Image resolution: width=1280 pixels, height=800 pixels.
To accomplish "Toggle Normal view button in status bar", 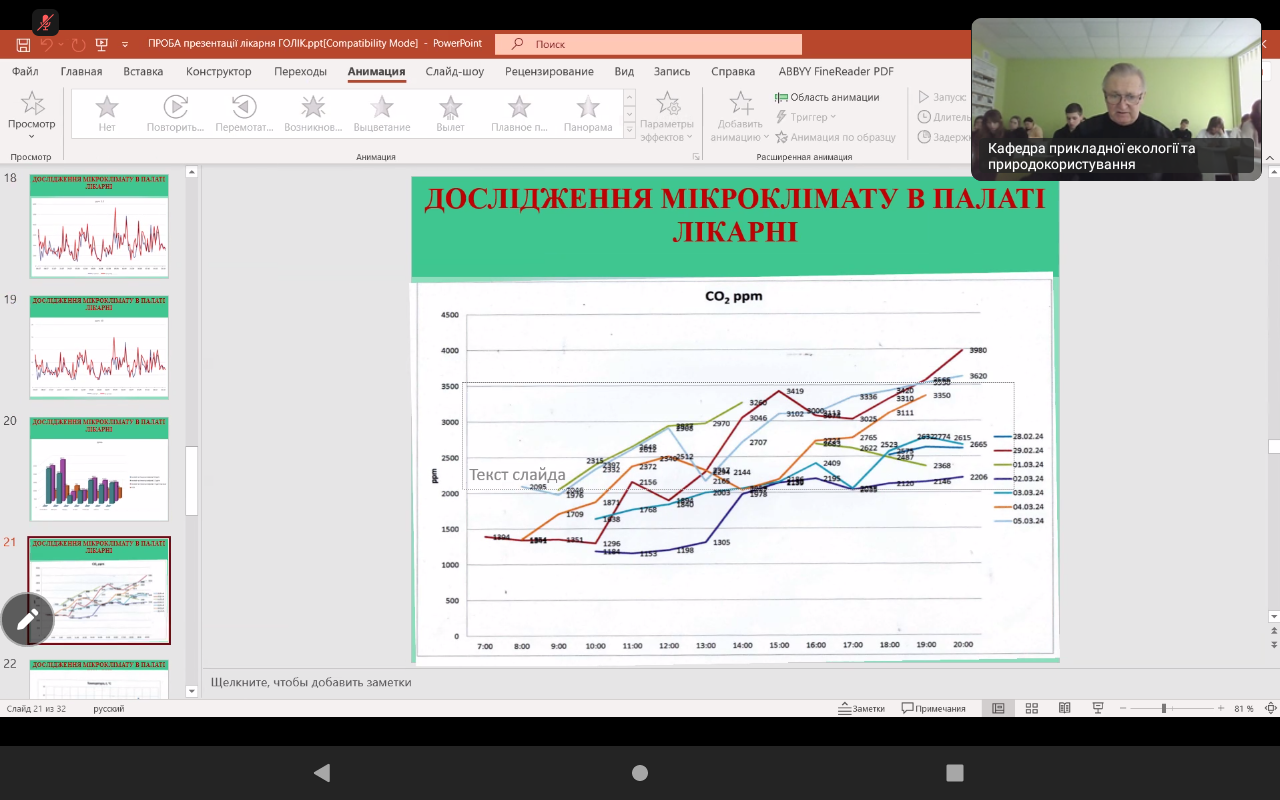I will coord(998,708).
